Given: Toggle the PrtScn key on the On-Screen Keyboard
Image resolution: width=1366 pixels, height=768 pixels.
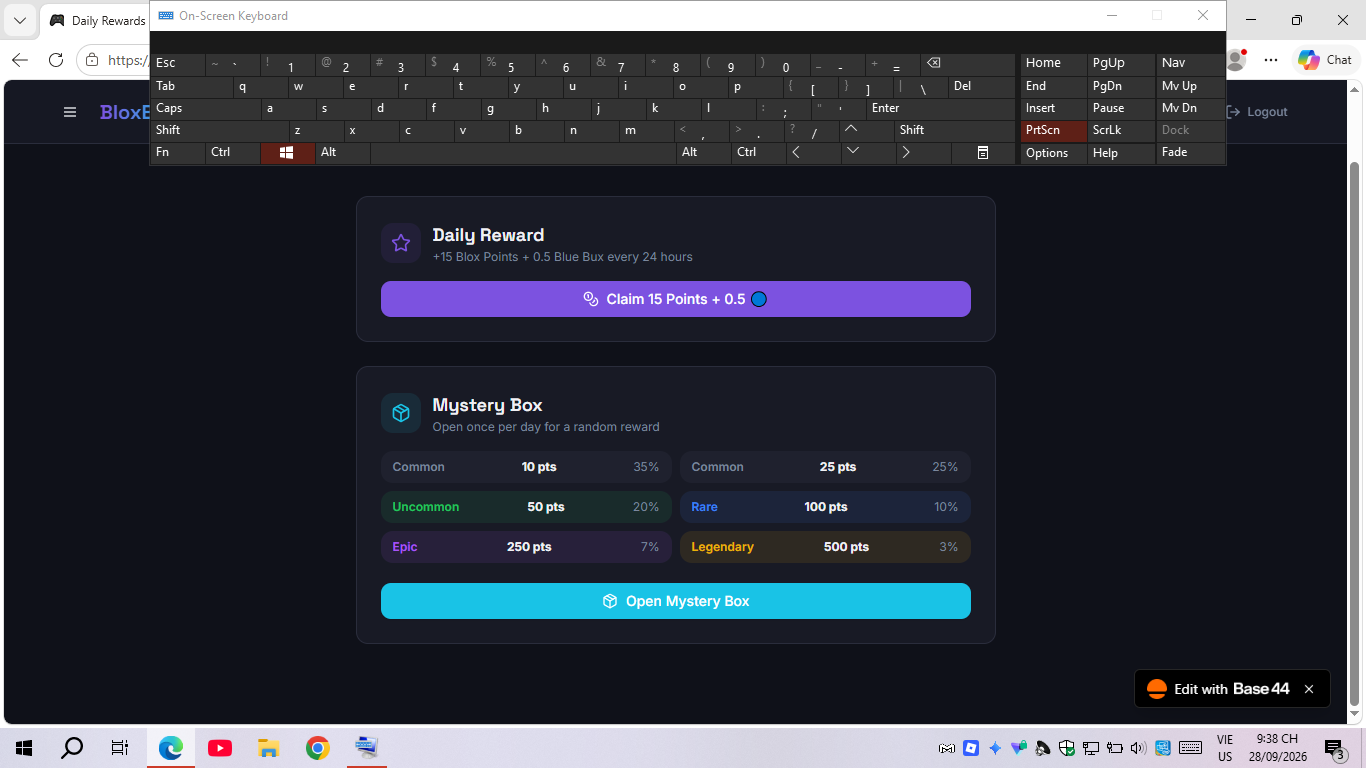Looking at the screenshot, I should [x=1054, y=130].
